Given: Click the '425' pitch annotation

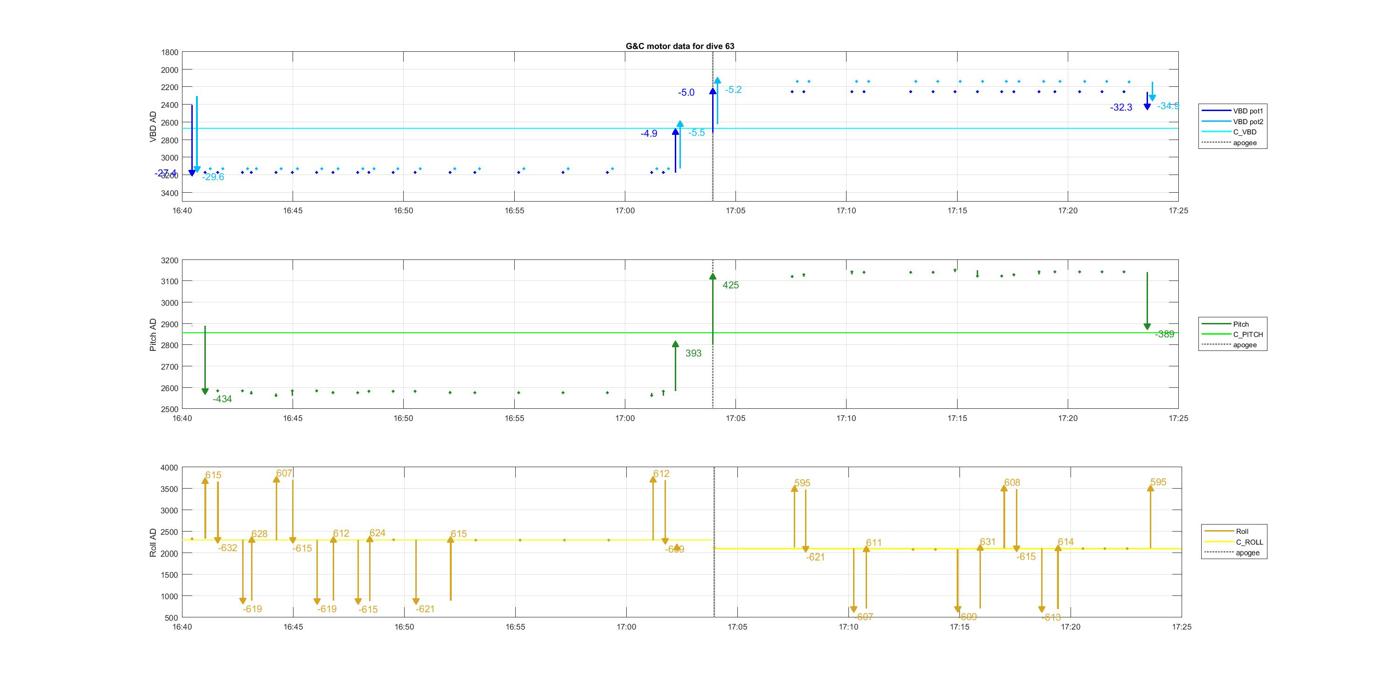Looking at the screenshot, I should coord(731,285).
